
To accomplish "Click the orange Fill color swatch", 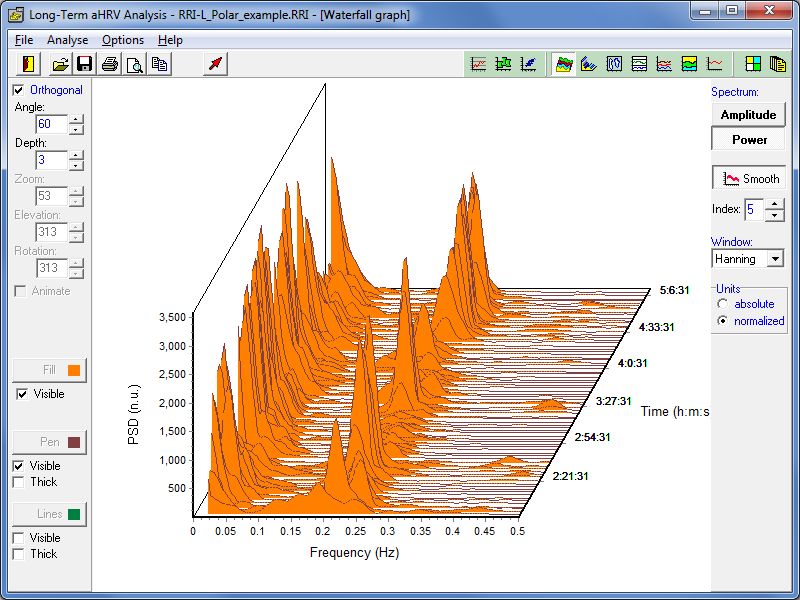I will click(x=74, y=370).
